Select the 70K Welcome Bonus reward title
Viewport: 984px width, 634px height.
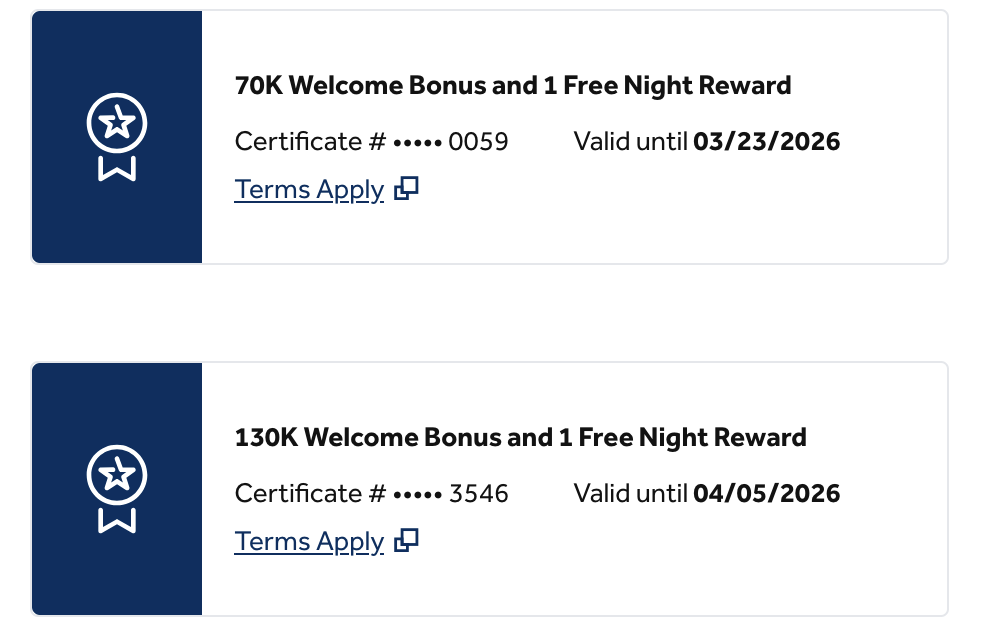512,86
